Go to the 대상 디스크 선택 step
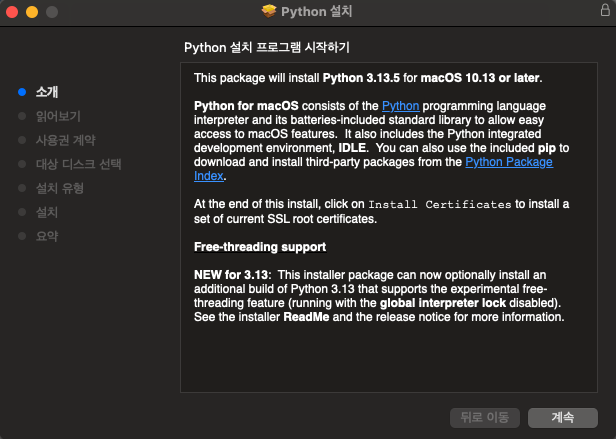This screenshot has height=439, width=616. click(79, 164)
